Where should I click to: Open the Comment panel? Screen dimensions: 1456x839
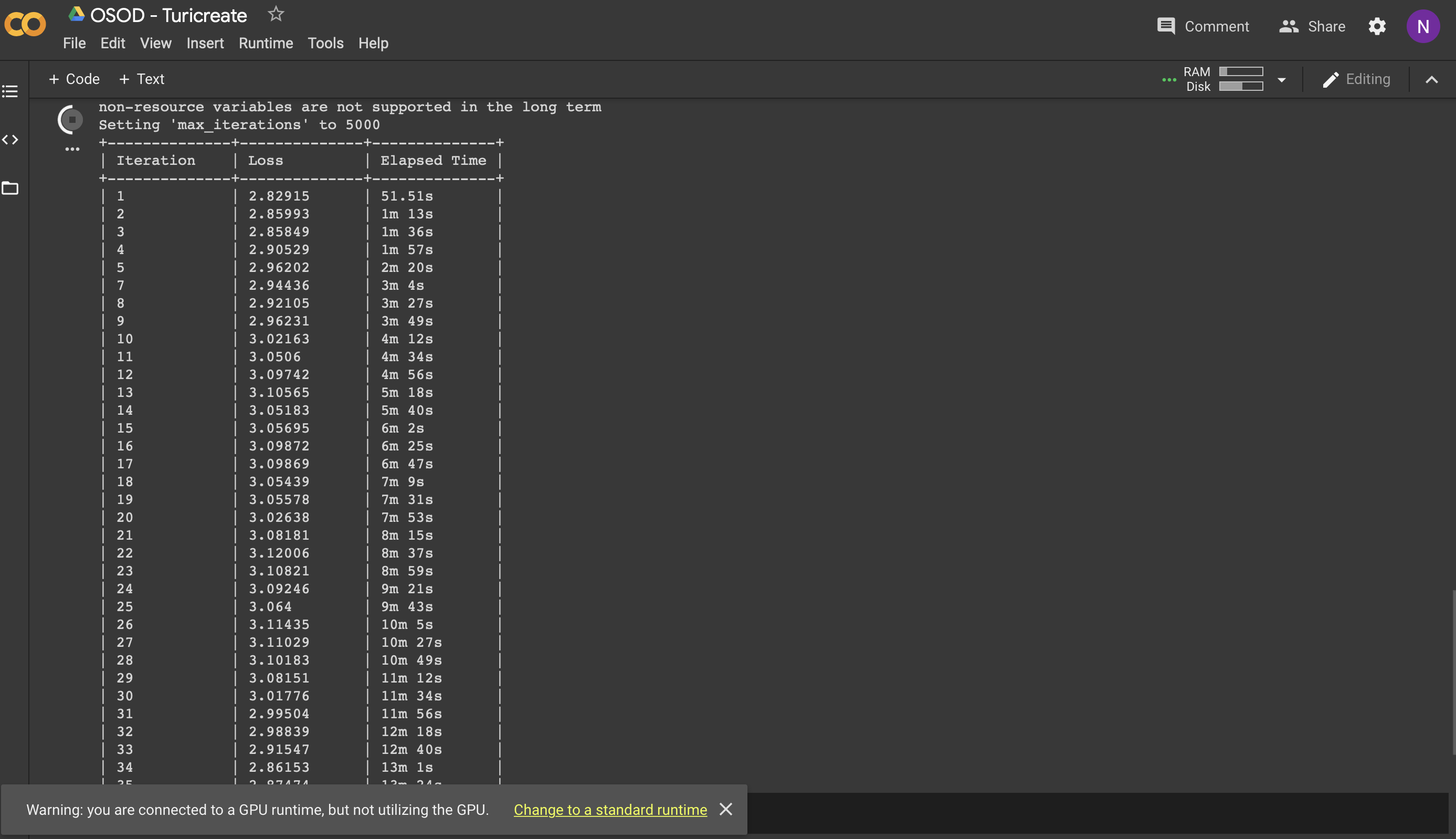[1203, 26]
